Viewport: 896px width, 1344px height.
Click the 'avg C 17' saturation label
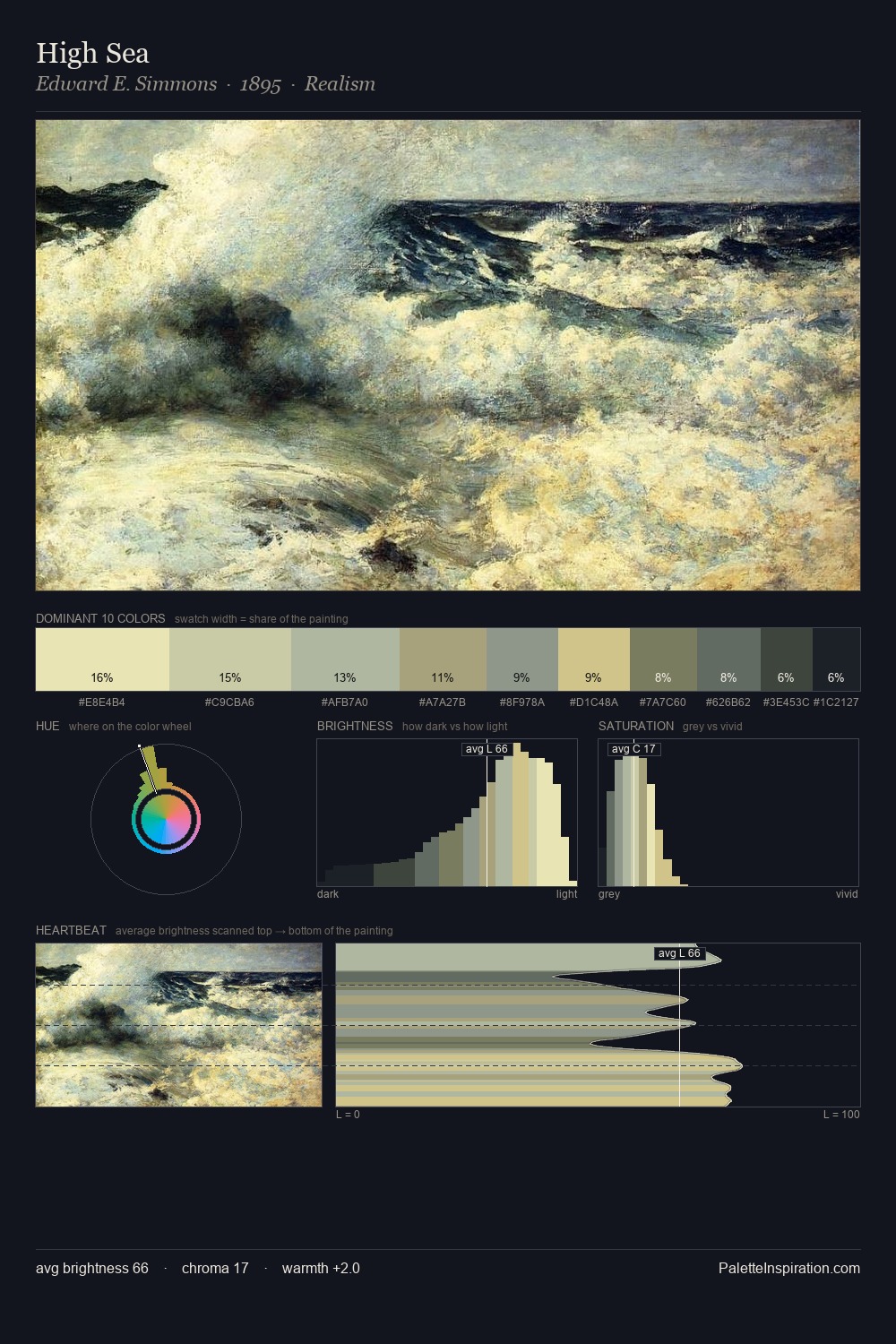[x=633, y=749]
